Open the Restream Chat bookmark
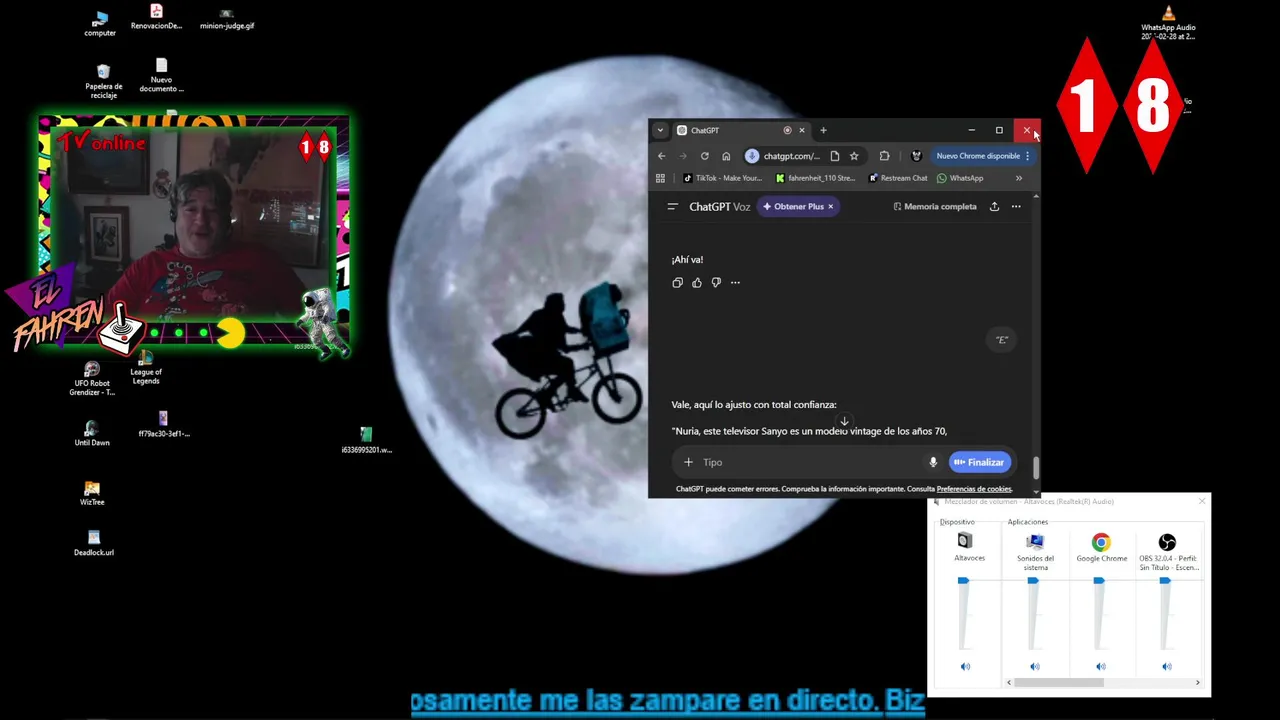This screenshot has width=1280, height=720. point(898,178)
